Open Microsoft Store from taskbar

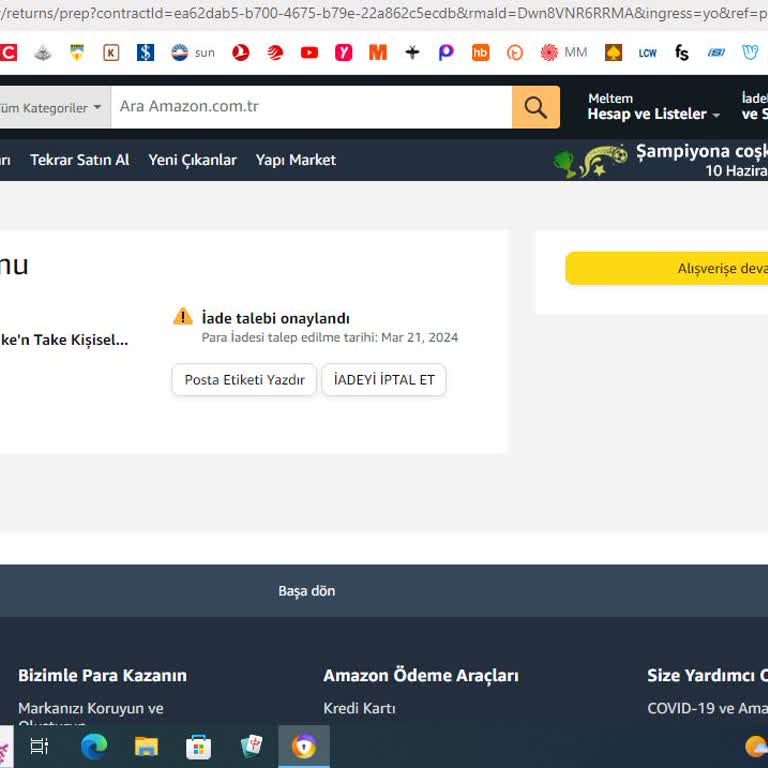pyautogui.click(x=198, y=746)
